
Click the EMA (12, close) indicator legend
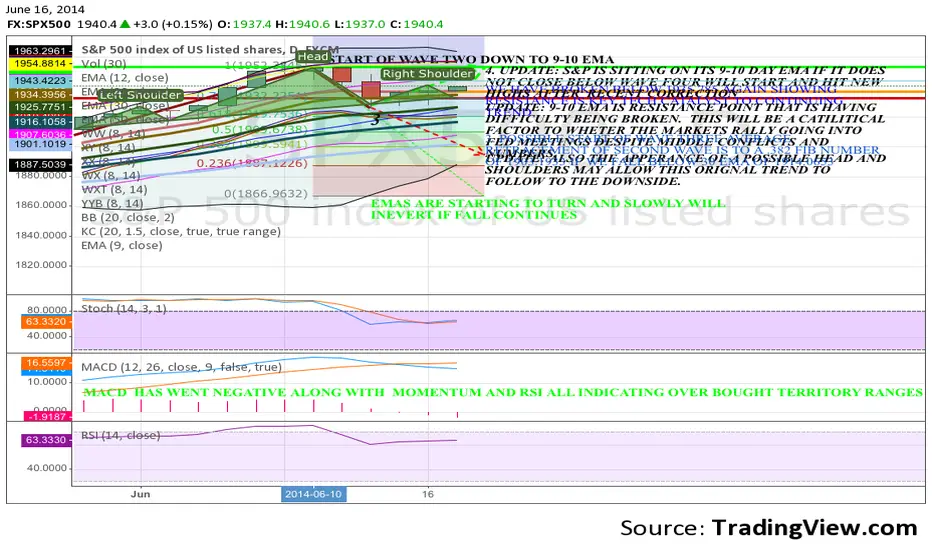(125, 78)
